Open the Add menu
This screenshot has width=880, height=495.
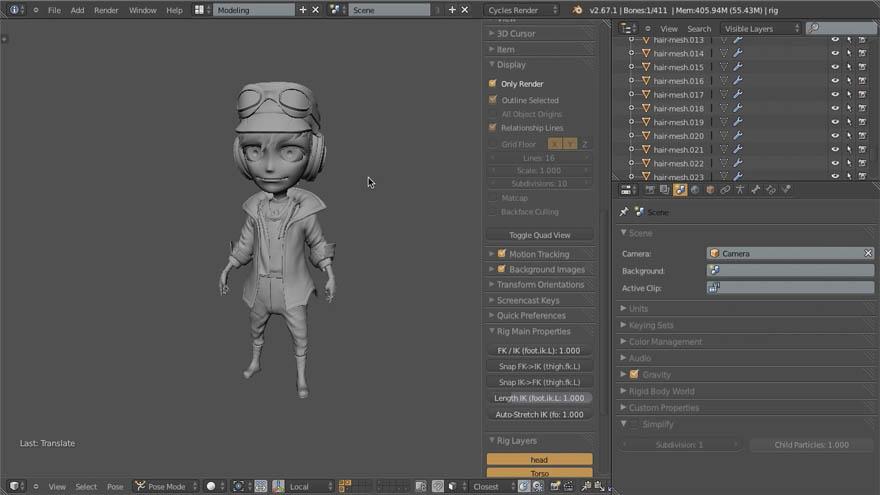click(77, 10)
